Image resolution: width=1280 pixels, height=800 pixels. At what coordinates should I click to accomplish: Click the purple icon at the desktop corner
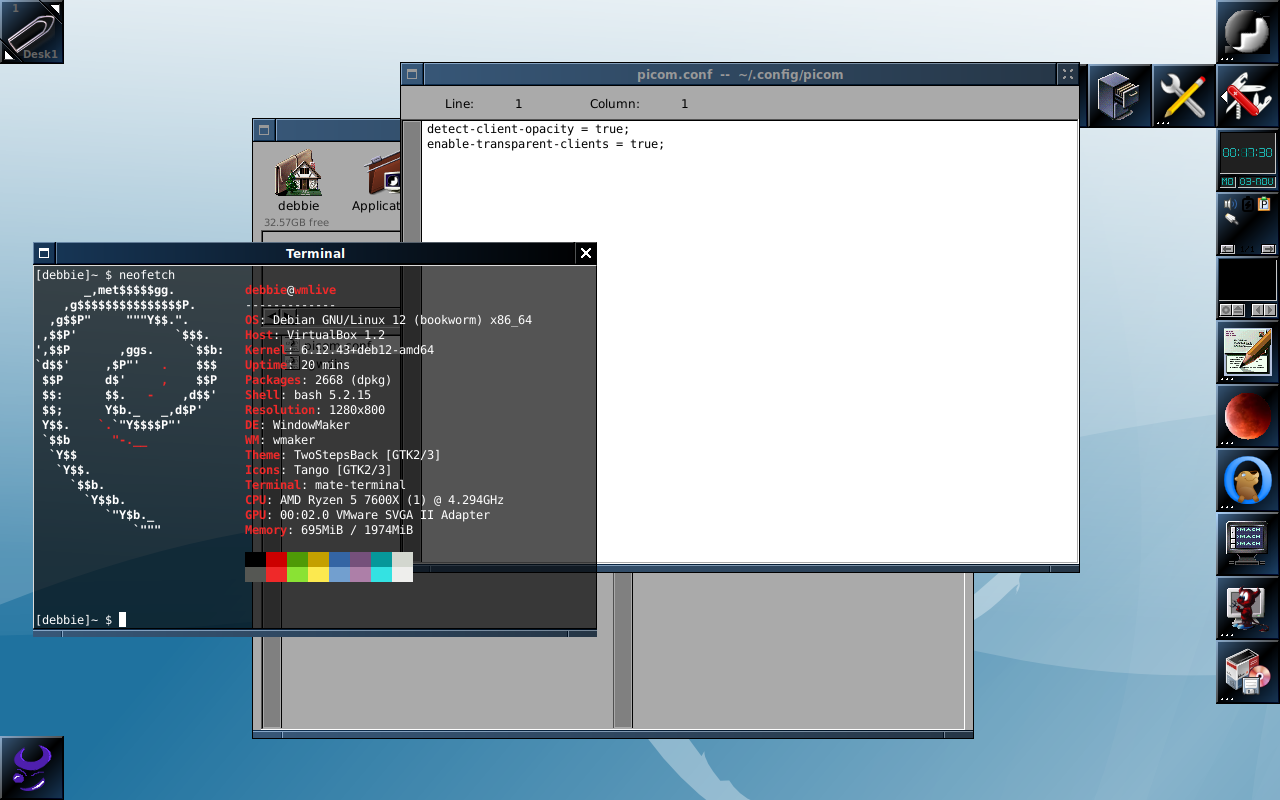tap(32, 768)
